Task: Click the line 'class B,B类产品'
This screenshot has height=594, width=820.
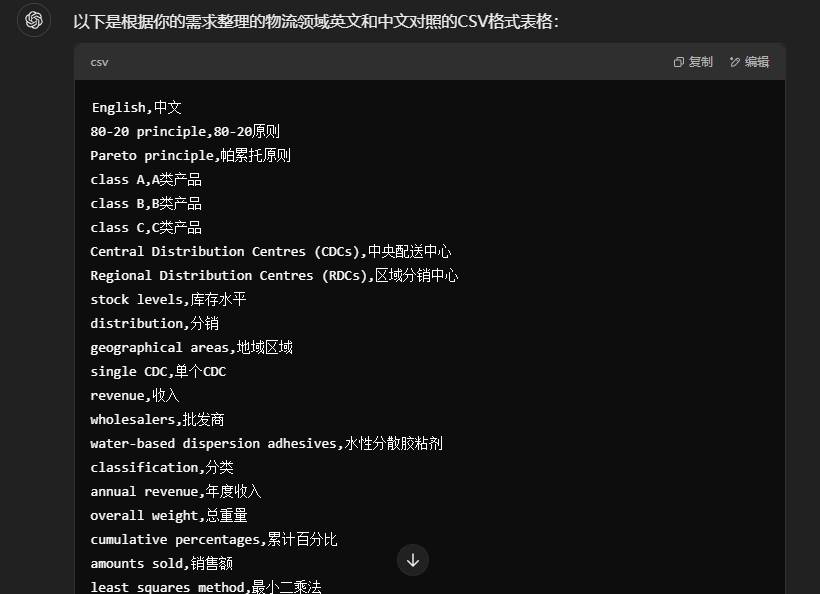Action: (146, 203)
